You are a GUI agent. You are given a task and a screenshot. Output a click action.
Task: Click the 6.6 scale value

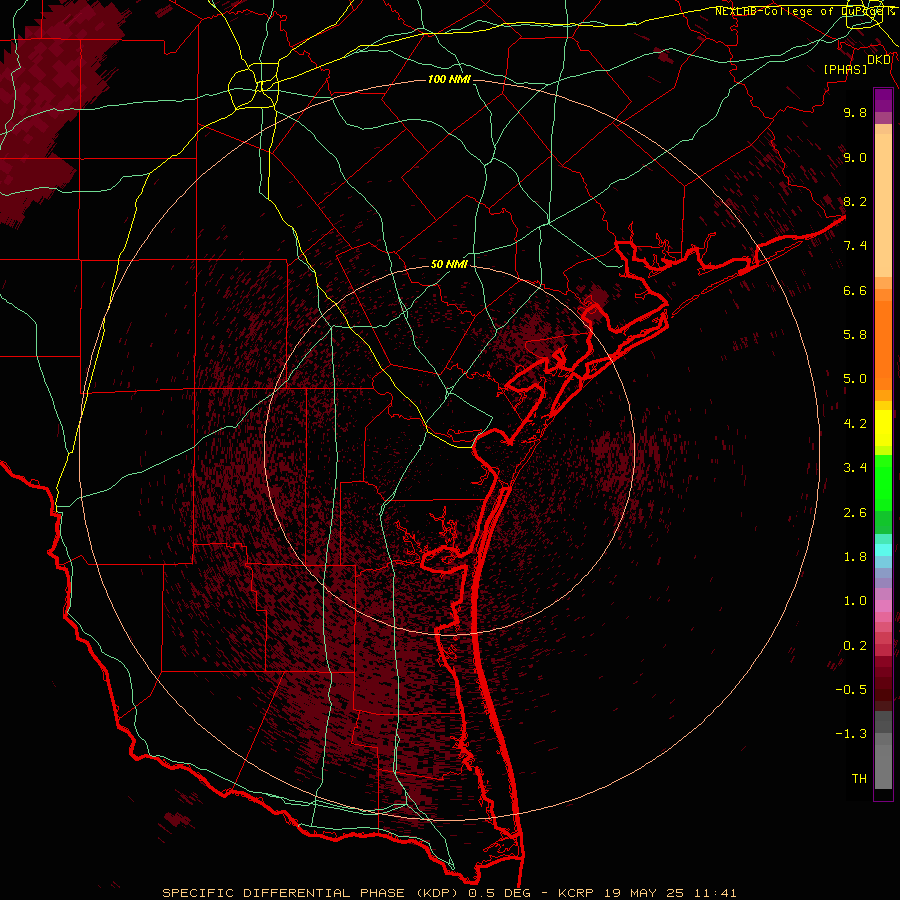click(x=855, y=290)
